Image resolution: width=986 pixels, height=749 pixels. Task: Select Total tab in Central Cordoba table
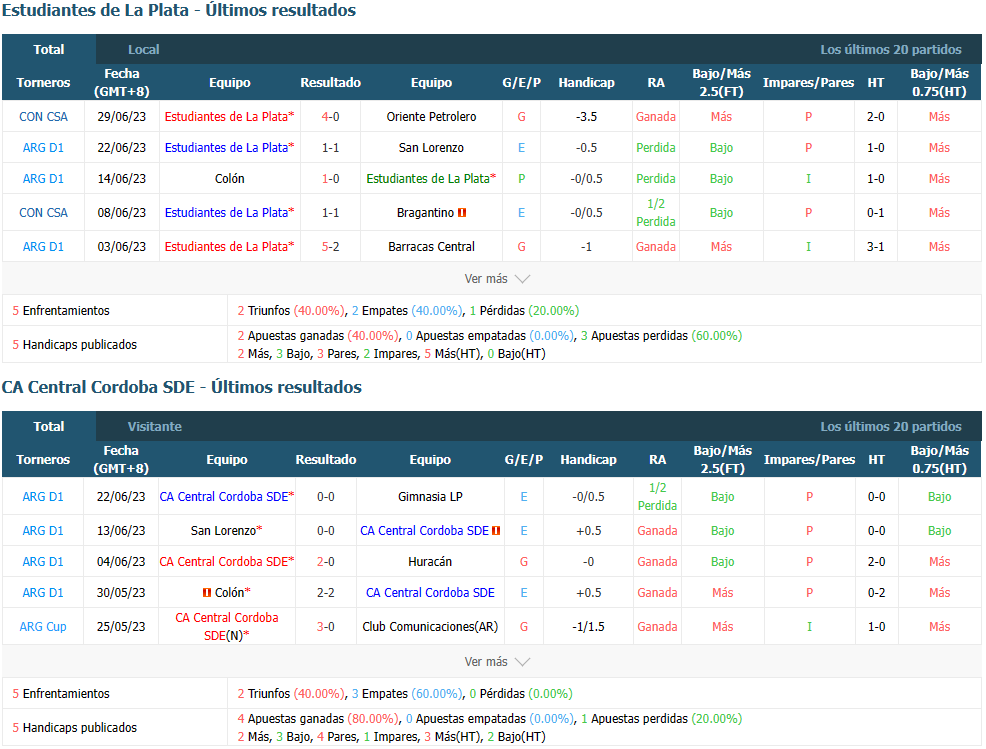(x=48, y=426)
